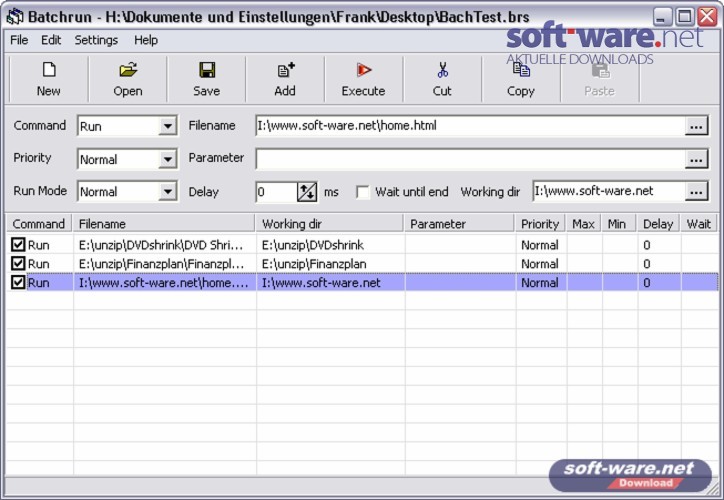The height and width of the screenshot is (500, 724).
Task: Click the E:\unzip\DVDshrink working dir cell
Action: [331, 245]
